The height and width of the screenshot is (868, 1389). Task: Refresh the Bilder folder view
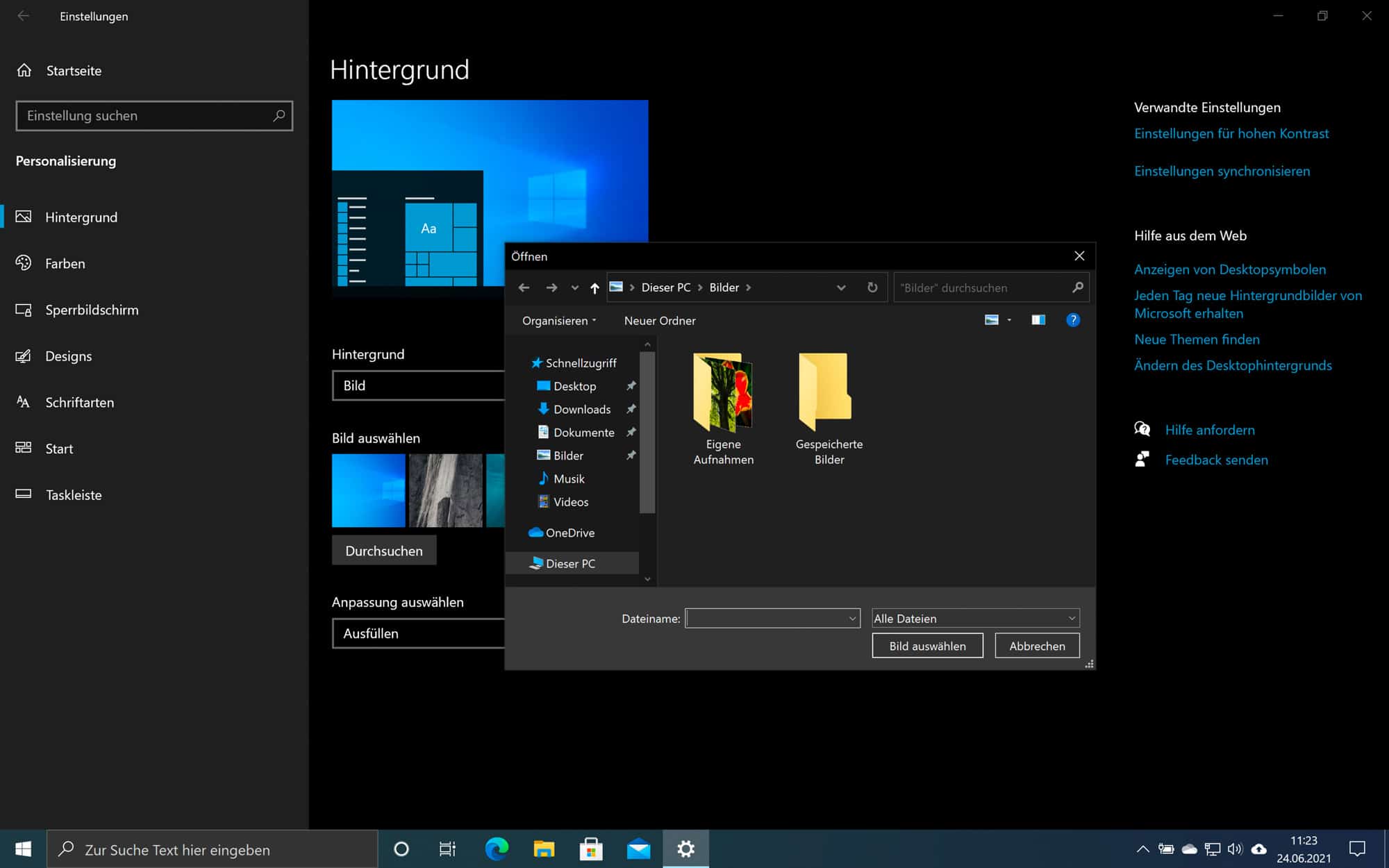coord(872,287)
